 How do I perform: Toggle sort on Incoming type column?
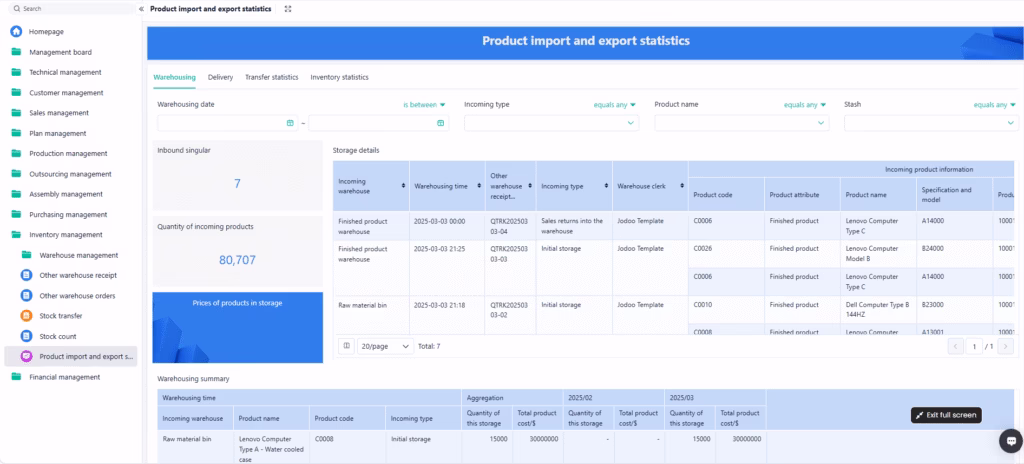coord(605,186)
